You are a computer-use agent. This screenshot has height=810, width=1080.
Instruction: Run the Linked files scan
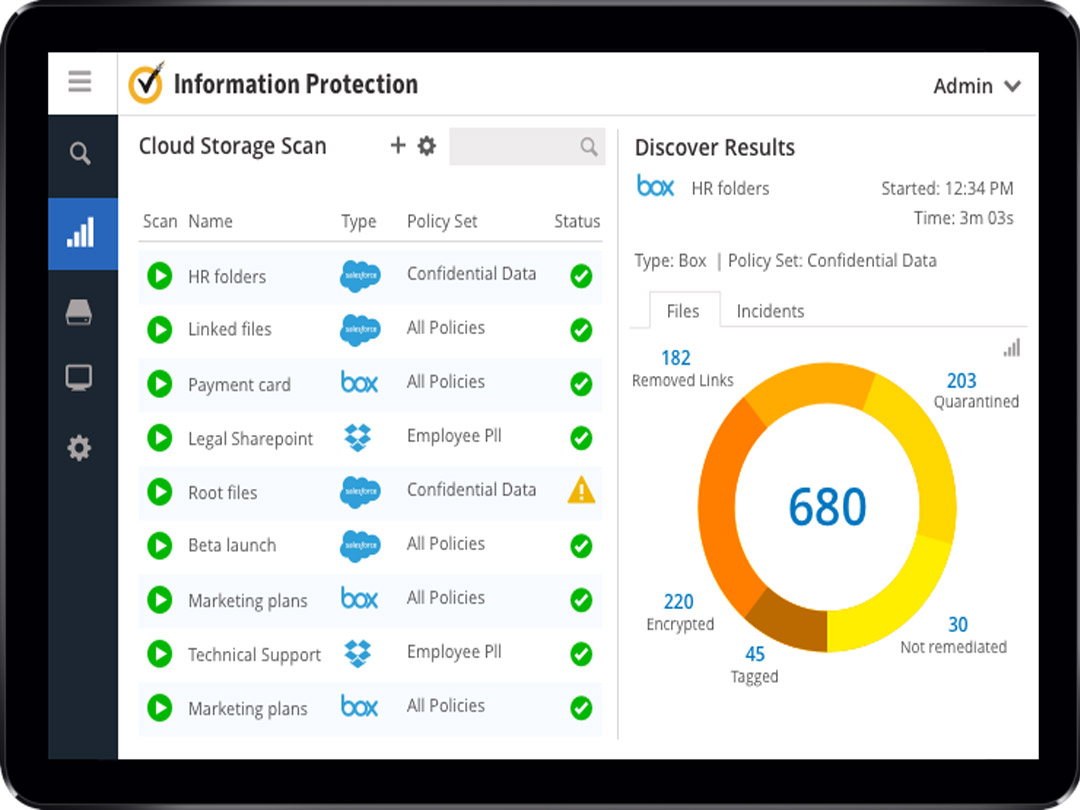point(160,330)
